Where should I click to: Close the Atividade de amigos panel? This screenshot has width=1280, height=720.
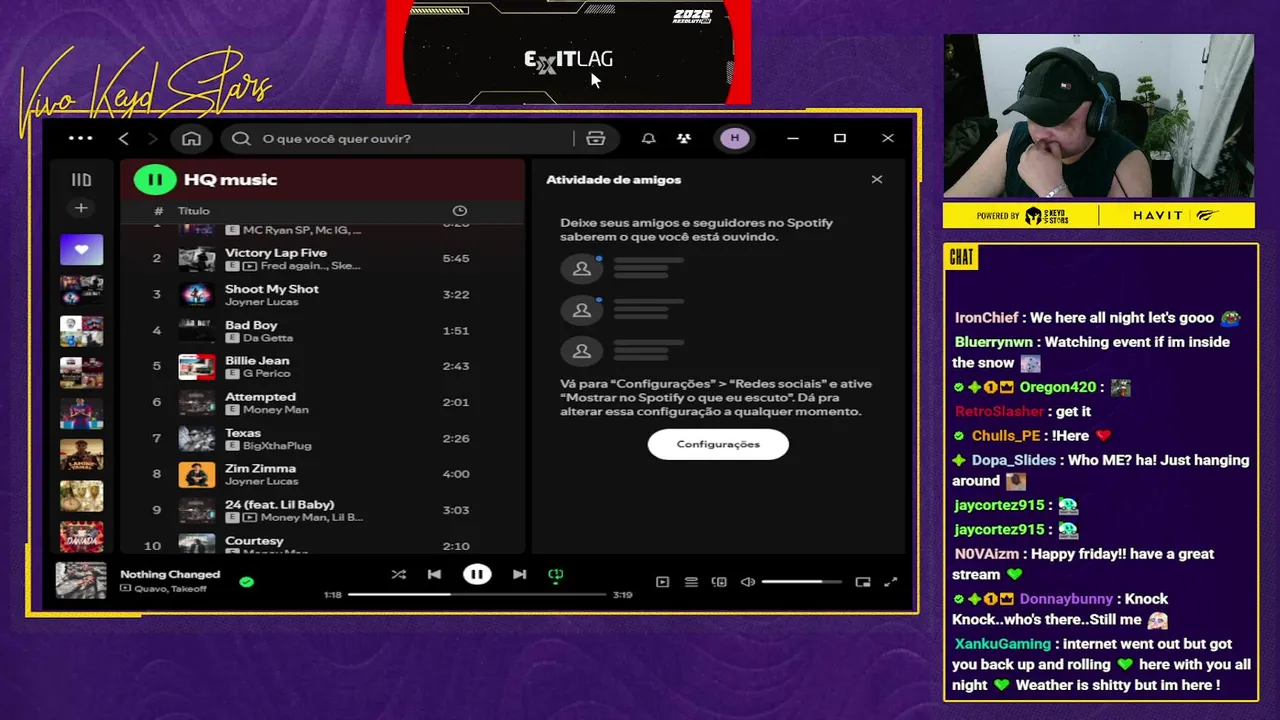[877, 180]
